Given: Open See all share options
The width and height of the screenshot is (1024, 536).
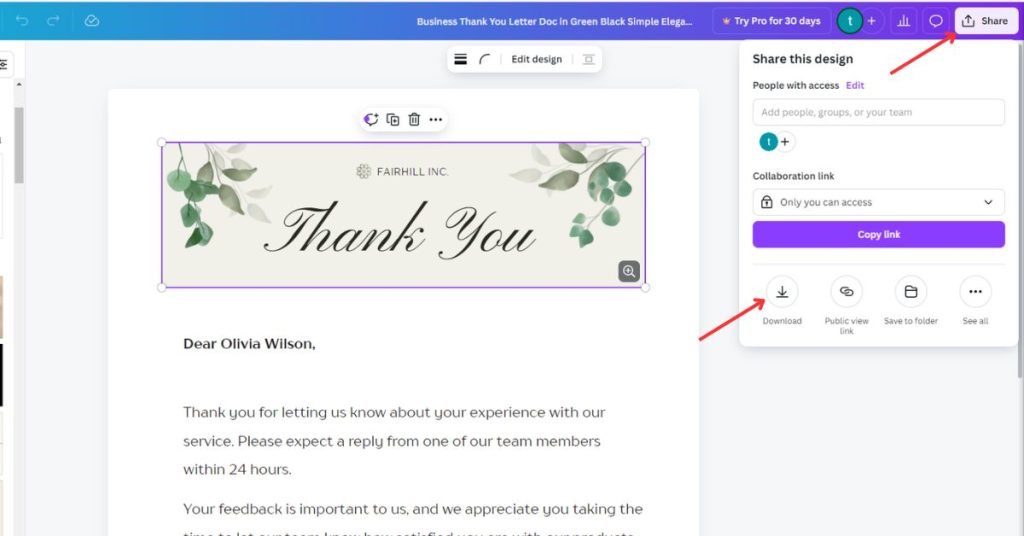Looking at the screenshot, I should point(975,292).
